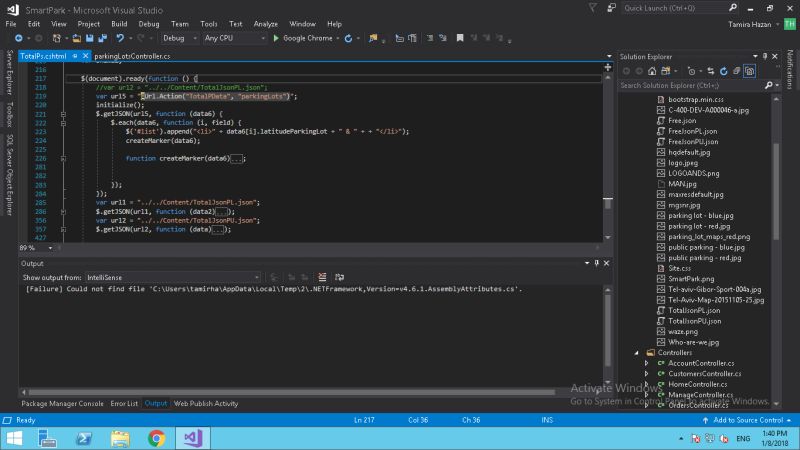This screenshot has width=800, height=450.
Task: Click the Solution Explorer search magnifier icon
Action: pyautogui.click(x=769, y=86)
